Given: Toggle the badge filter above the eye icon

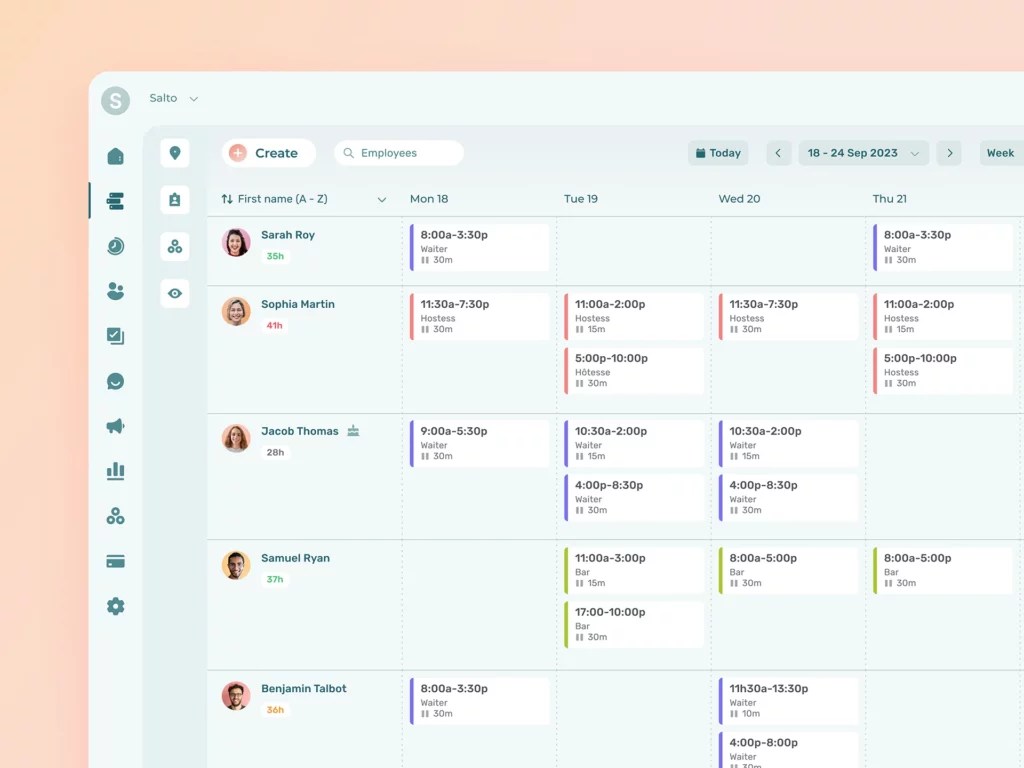Looking at the screenshot, I should 175,199.
